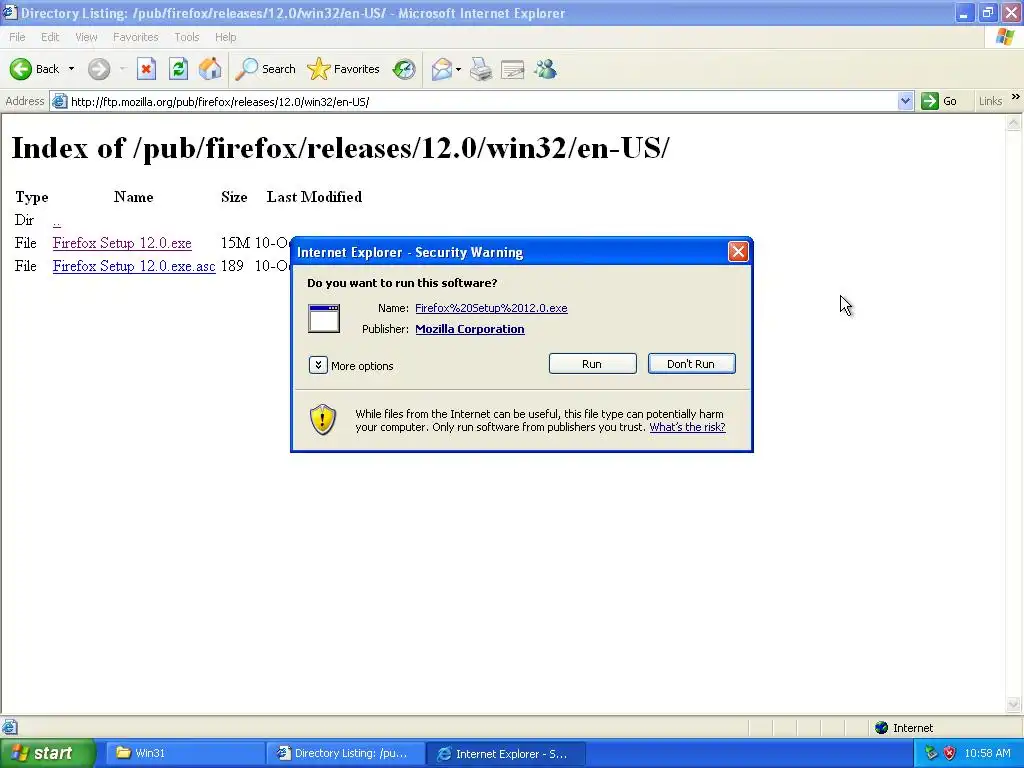
Task: Click the Mail envelope icon
Action: coord(441,69)
